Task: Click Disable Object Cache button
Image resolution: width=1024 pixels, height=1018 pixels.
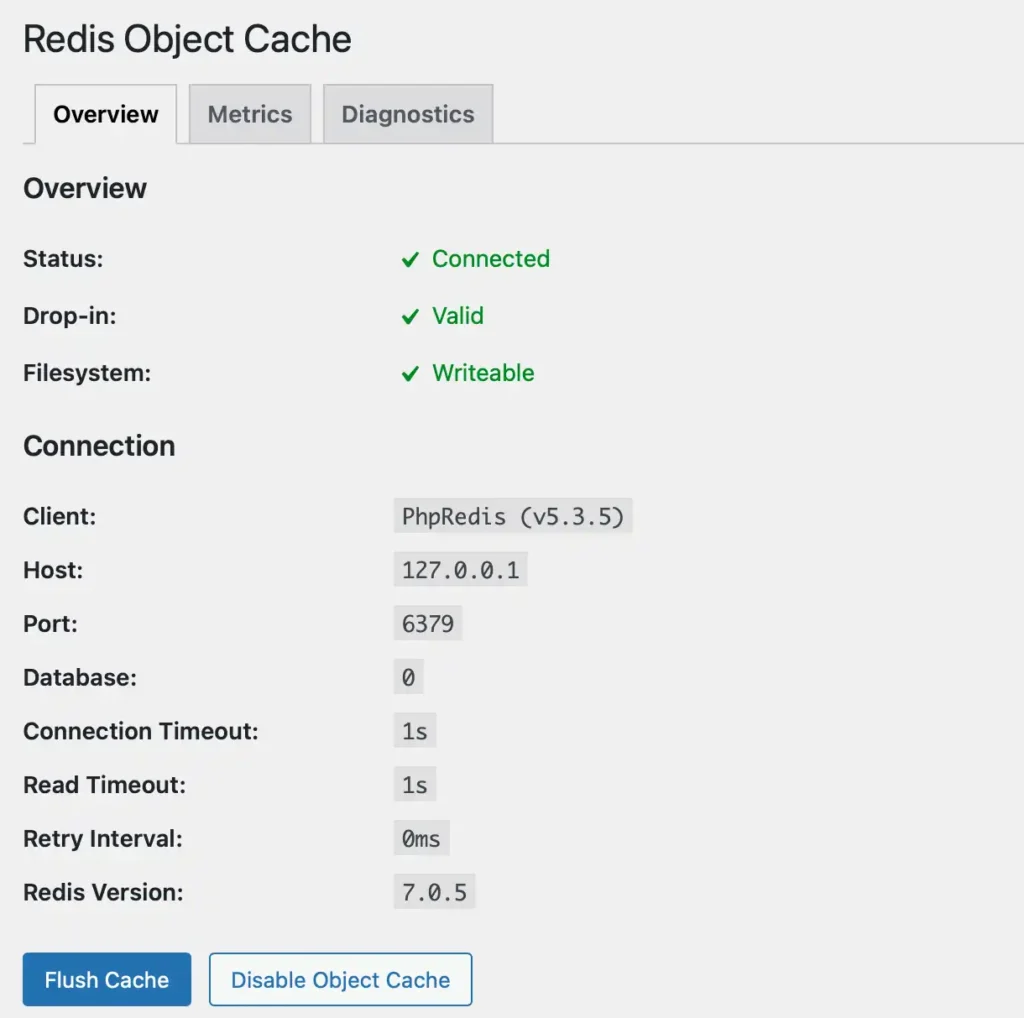Action: coord(340,980)
